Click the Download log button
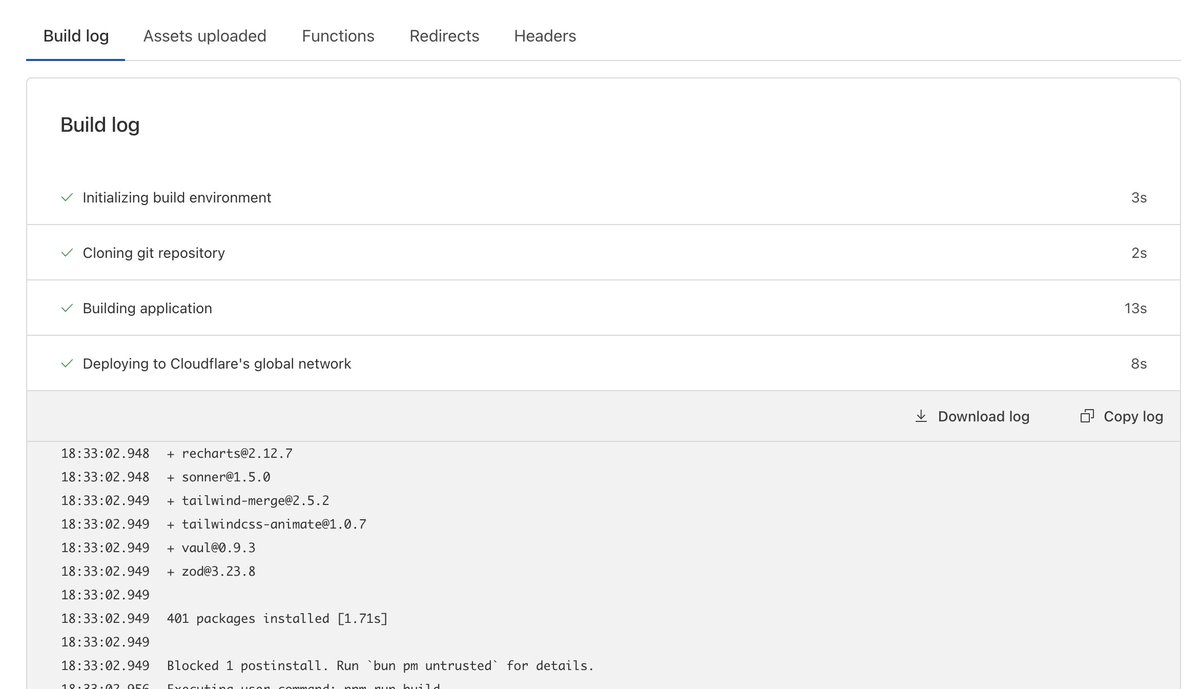This screenshot has width=1200, height=689. pos(972,416)
